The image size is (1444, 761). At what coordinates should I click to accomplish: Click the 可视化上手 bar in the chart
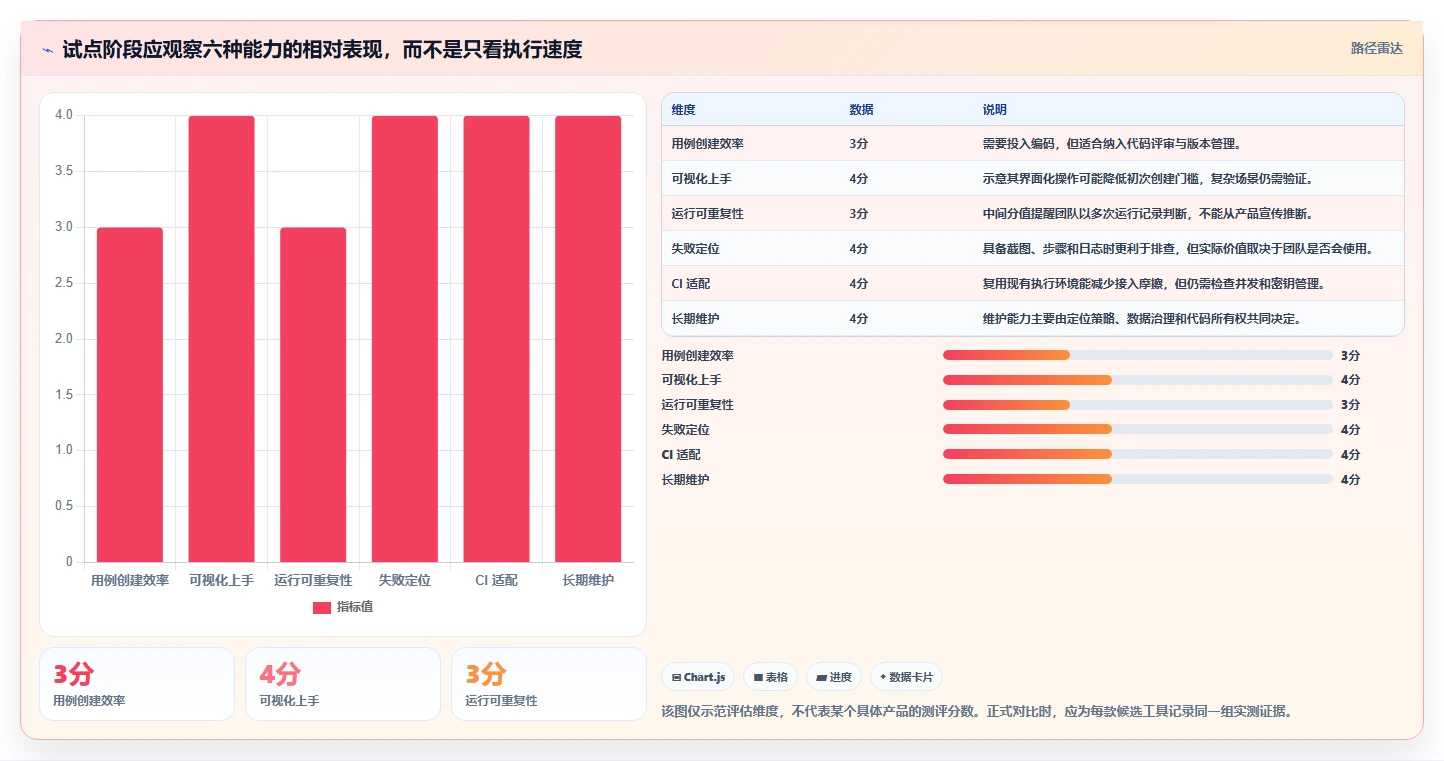tap(222, 339)
